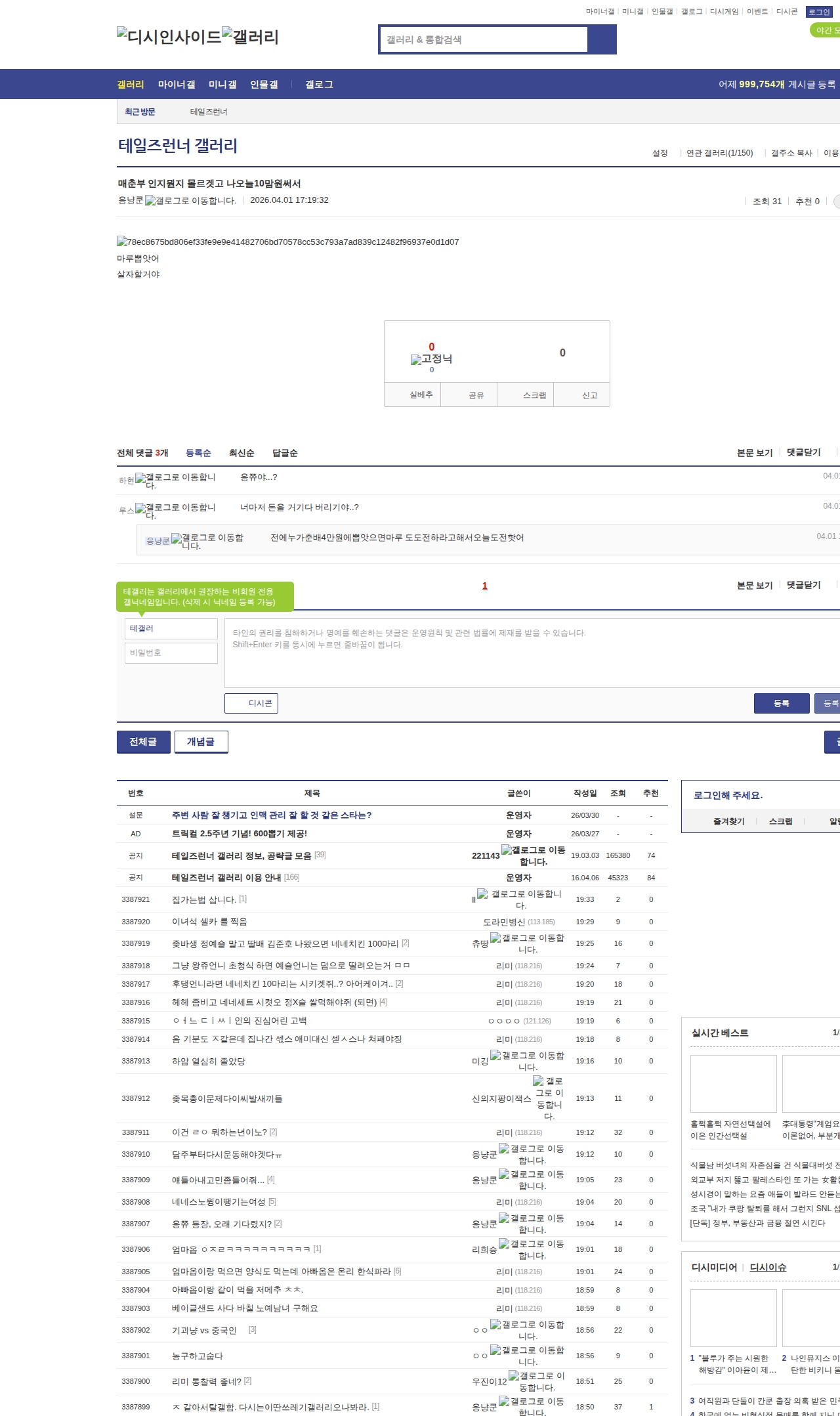This screenshot has height=1416, width=840.
Task: Click the search button beside the search box
Action: click(x=602, y=39)
